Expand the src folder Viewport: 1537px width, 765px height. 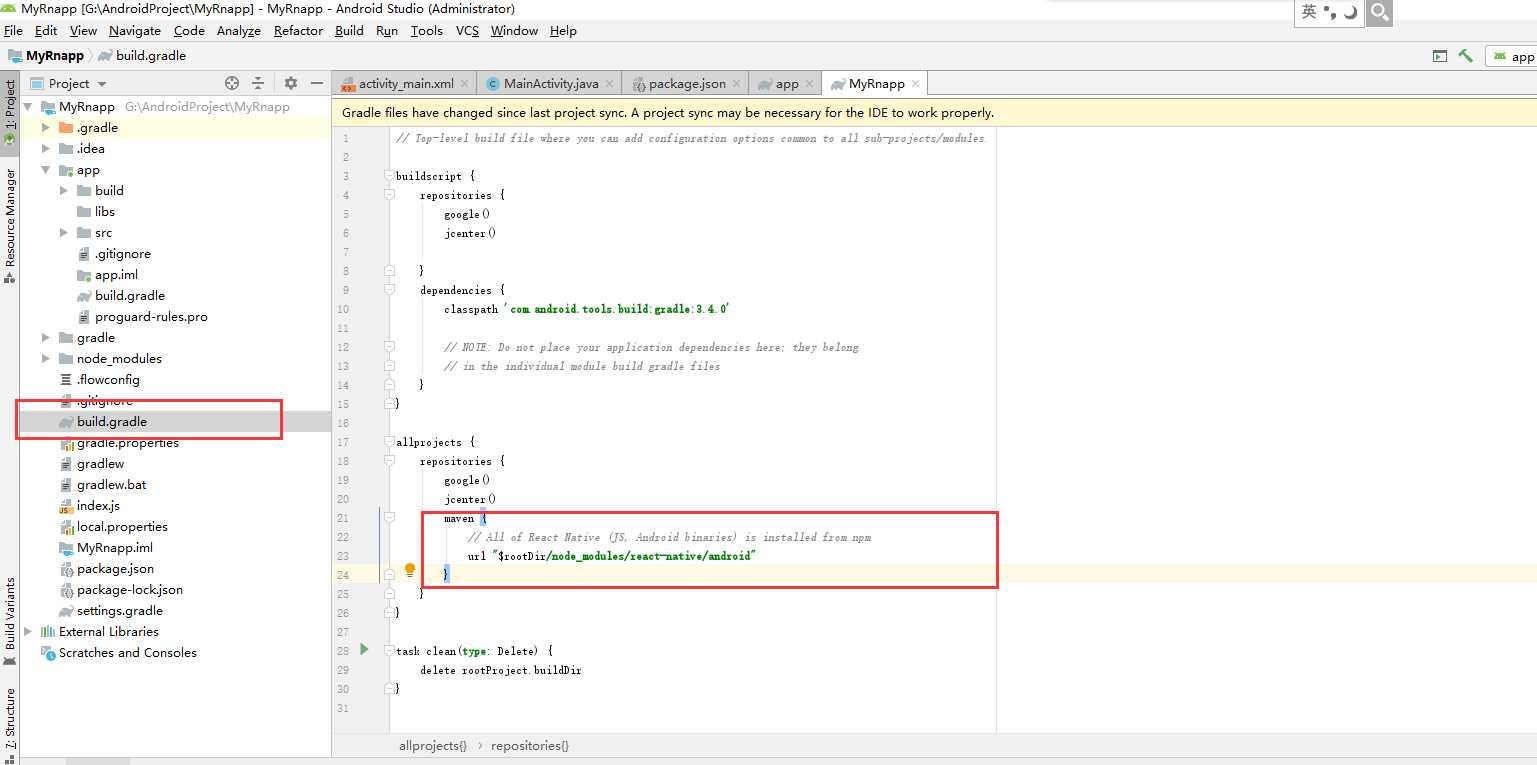point(64,232)
